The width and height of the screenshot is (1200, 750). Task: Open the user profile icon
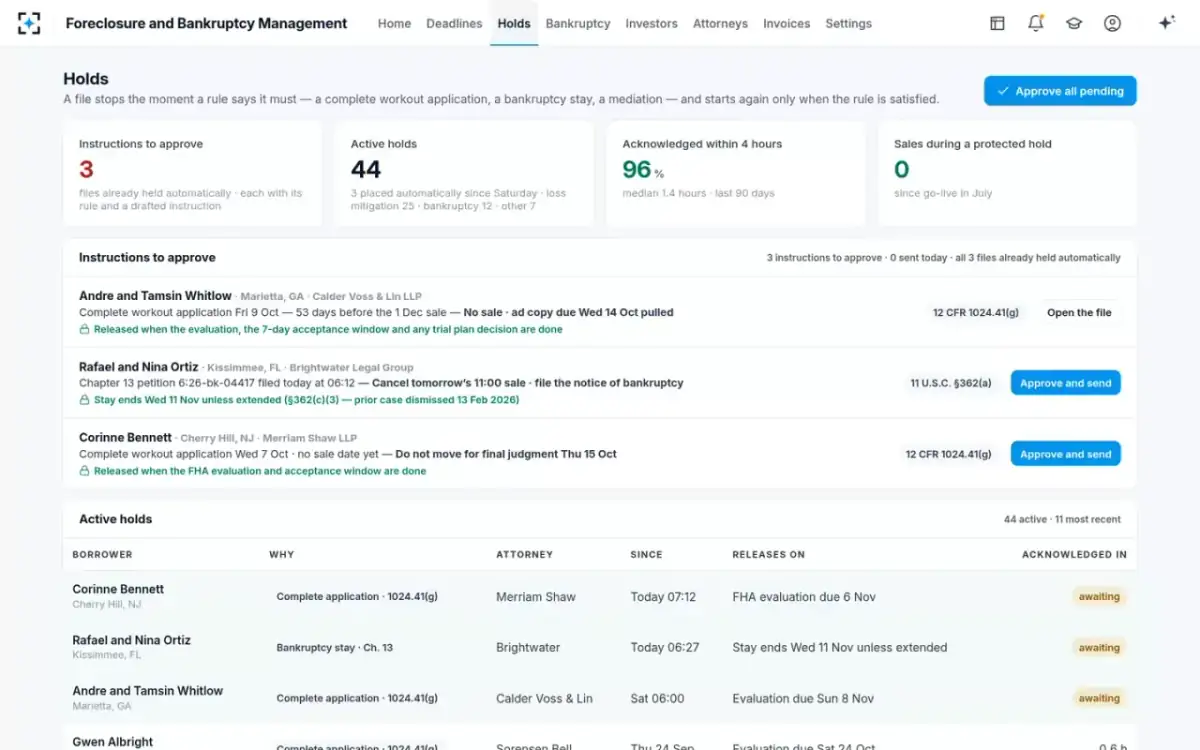coord(1112,23)
